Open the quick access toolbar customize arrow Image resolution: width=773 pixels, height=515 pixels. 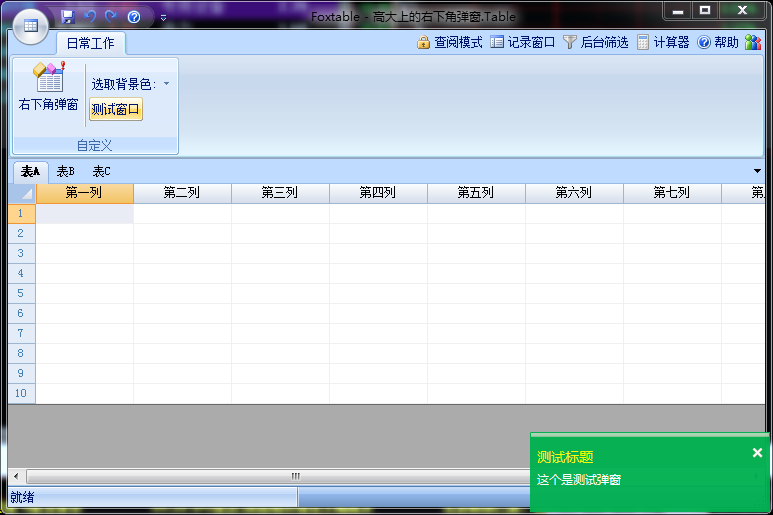click(163, 18)
